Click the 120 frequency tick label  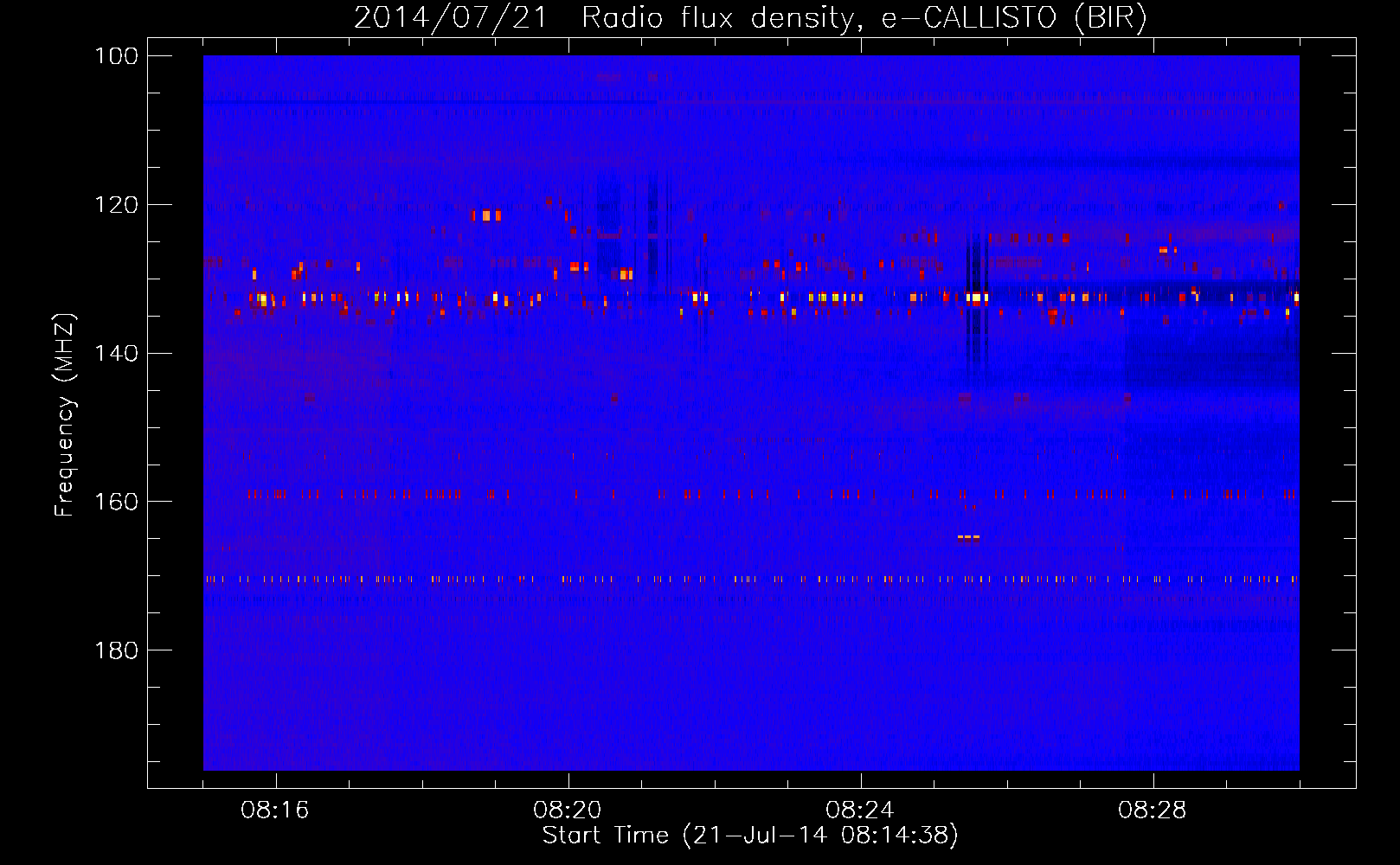point(117,205)
